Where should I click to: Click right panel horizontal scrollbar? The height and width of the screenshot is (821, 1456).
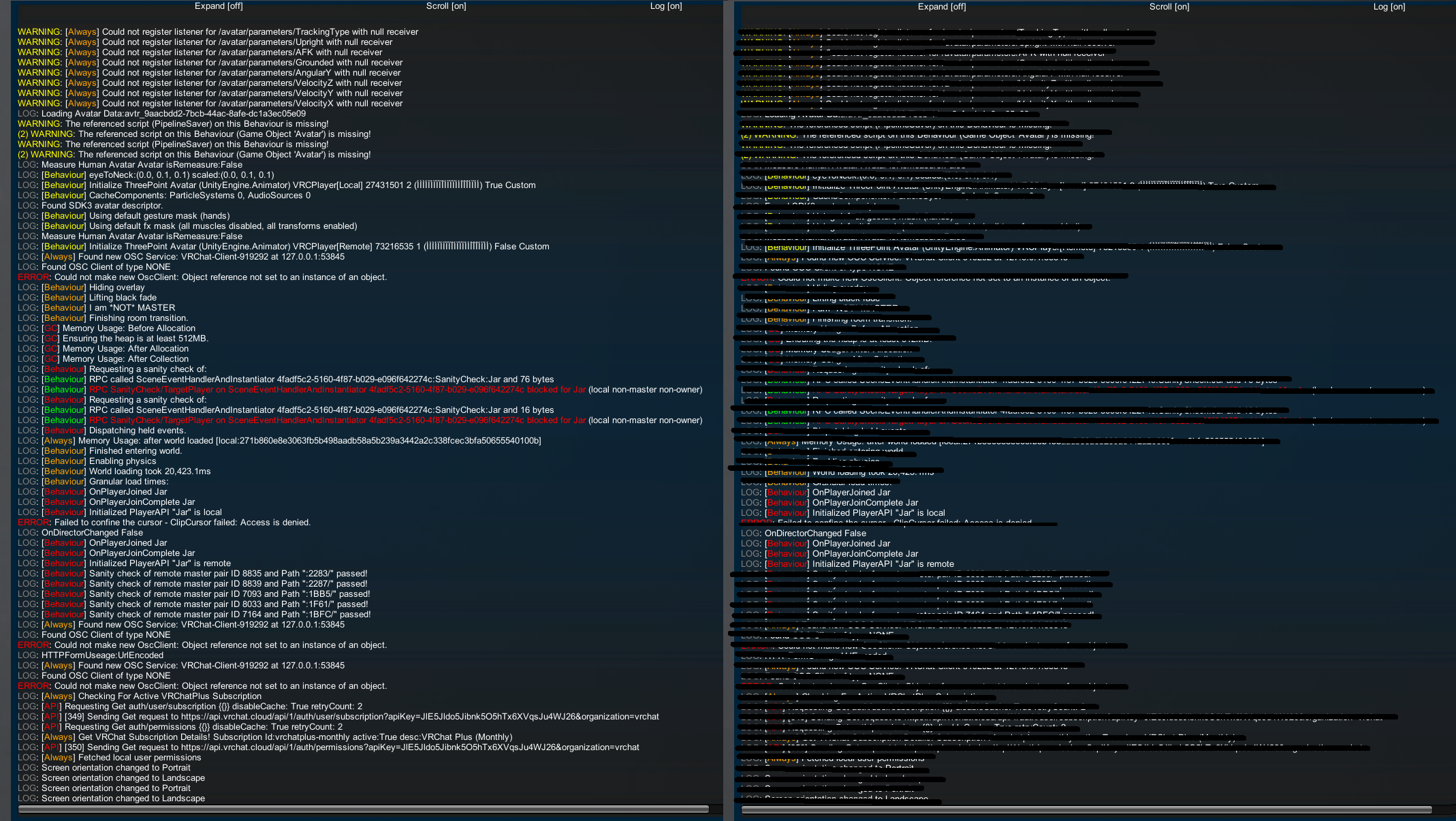[x=1086, y=809]
